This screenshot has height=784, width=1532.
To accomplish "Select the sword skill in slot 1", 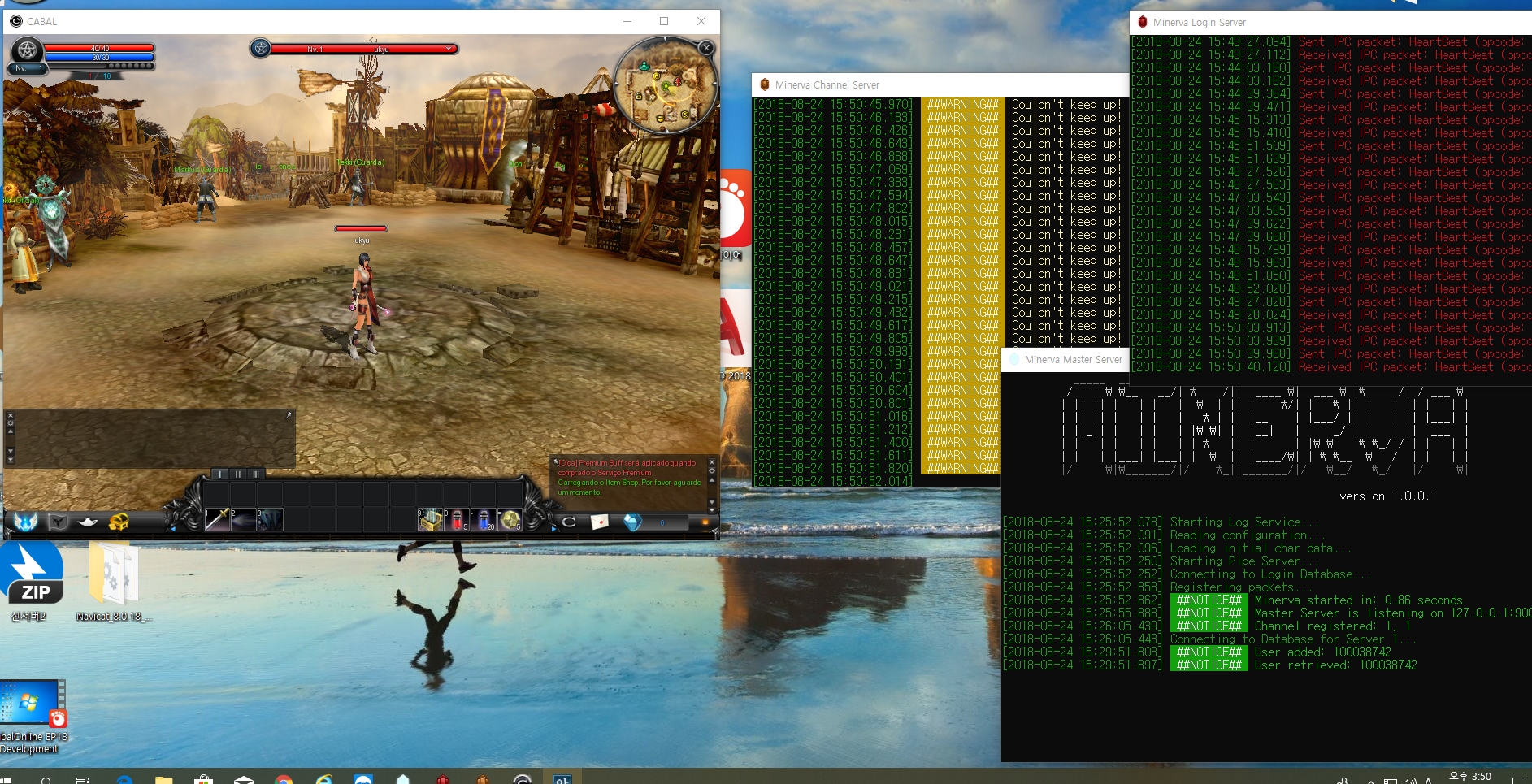I will pos(217,520).
